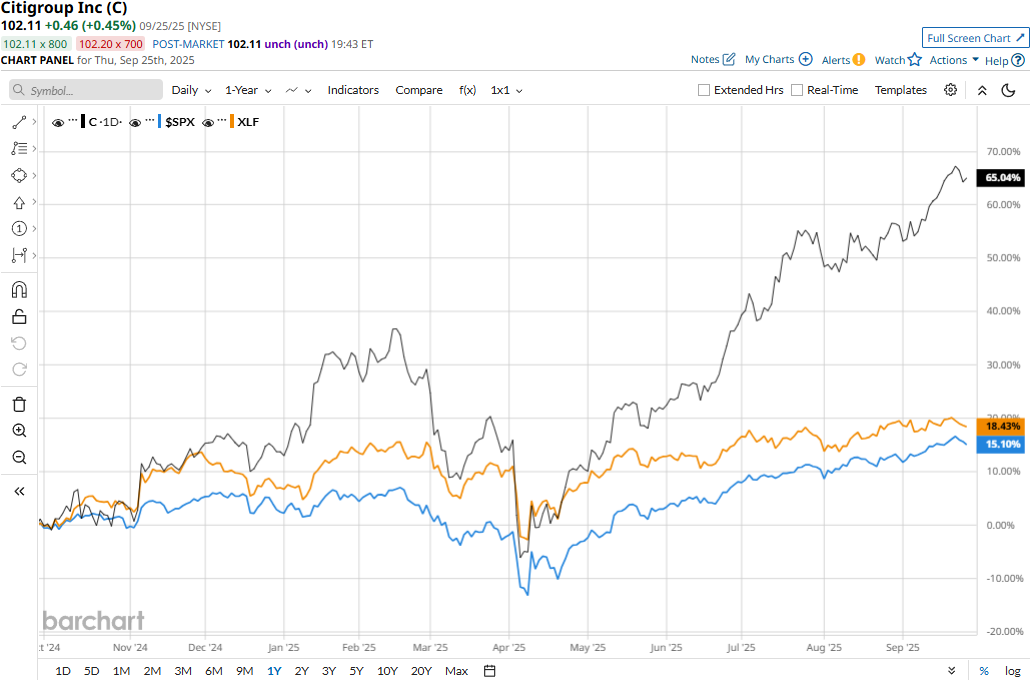Image resolution: width=1031 pixels, height=680 pixels.
Task: Click the blue $SPX color swatch
Action: point(159,122)
